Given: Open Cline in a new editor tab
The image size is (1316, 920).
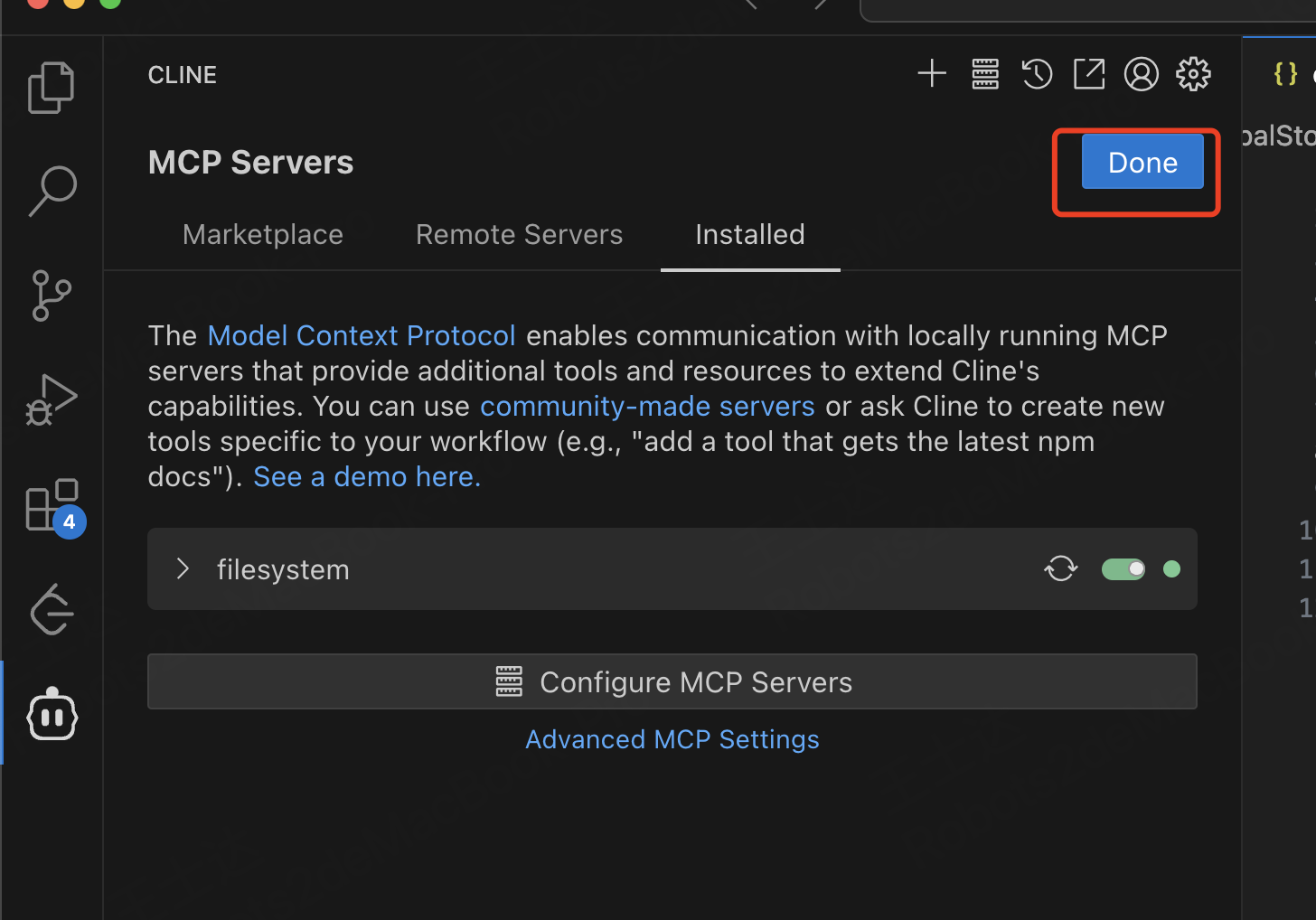Looking at the screenshot, I should 1089,74.
